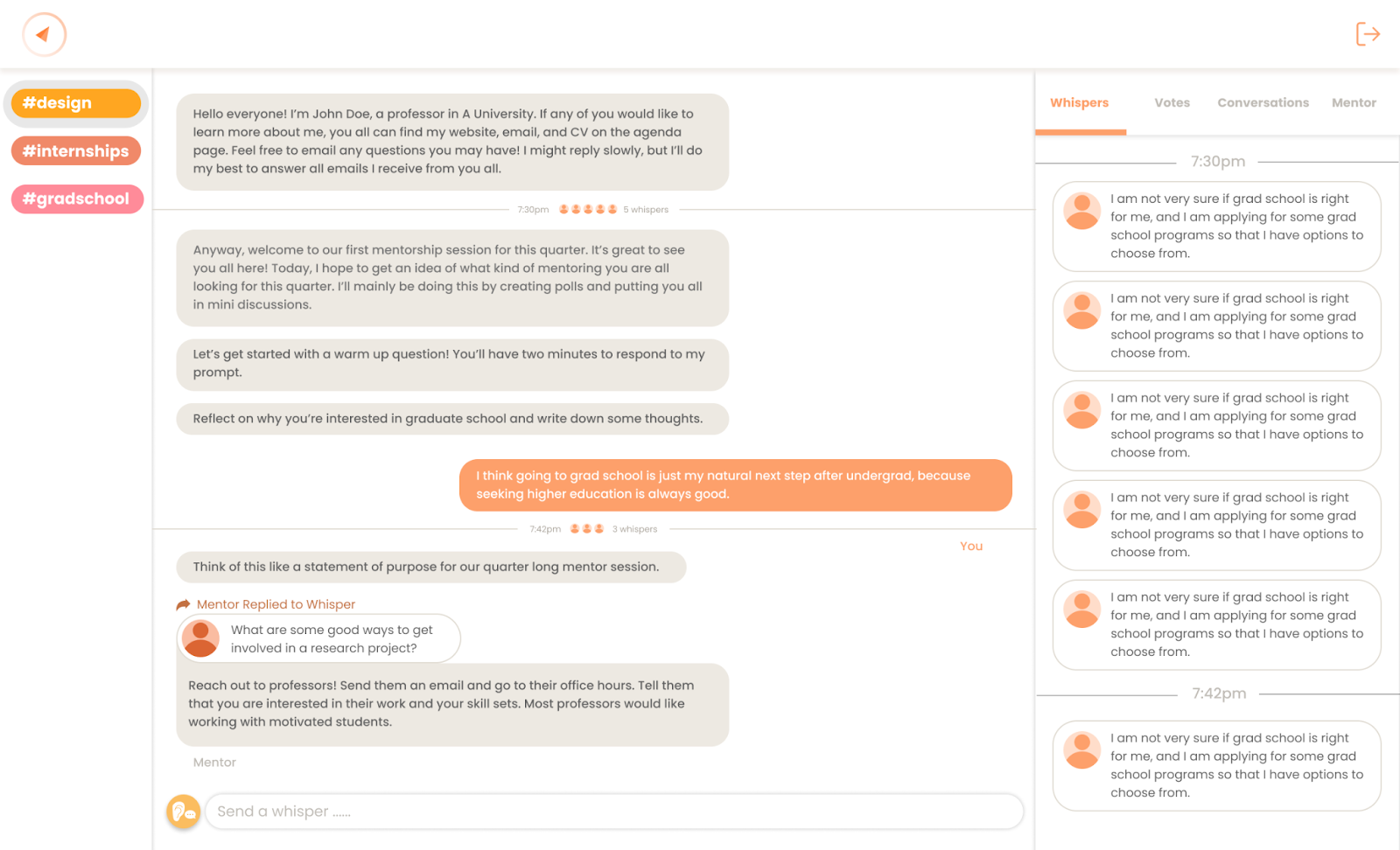Switch to the Mentor tab

[1354, 103]
